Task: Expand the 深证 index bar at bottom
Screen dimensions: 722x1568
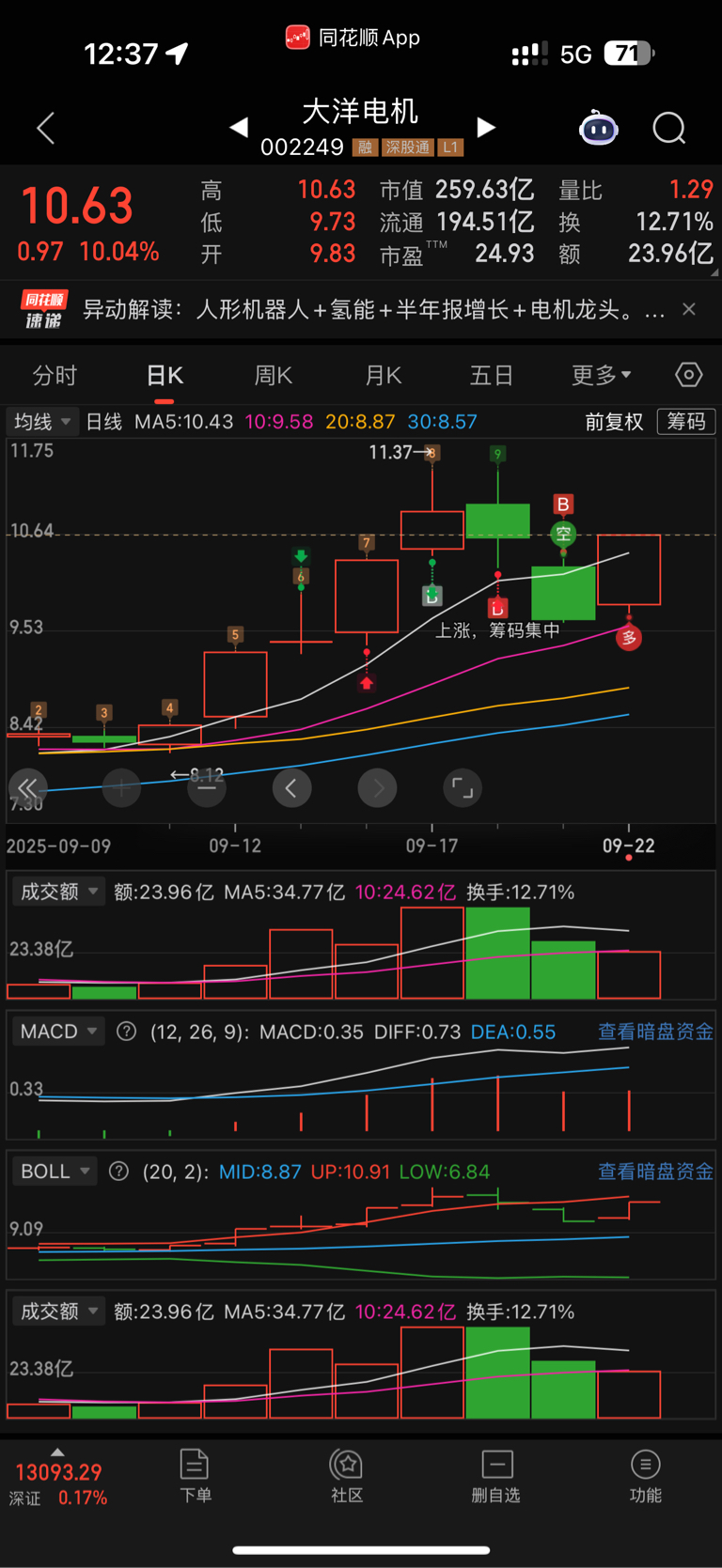Action: (x=58, y=1480)
